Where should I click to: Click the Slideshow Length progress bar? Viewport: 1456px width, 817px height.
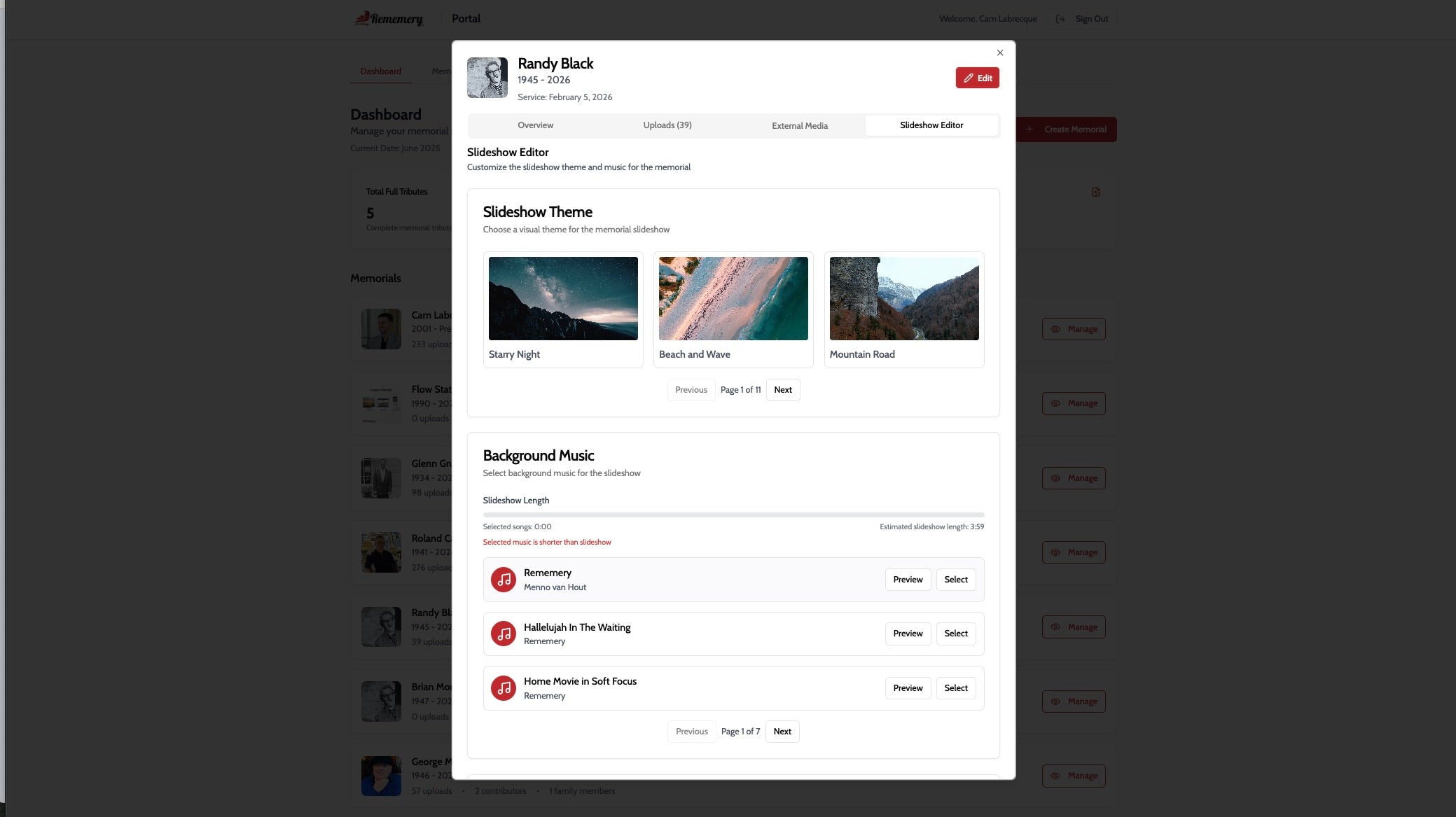click(x=733, y=515)
